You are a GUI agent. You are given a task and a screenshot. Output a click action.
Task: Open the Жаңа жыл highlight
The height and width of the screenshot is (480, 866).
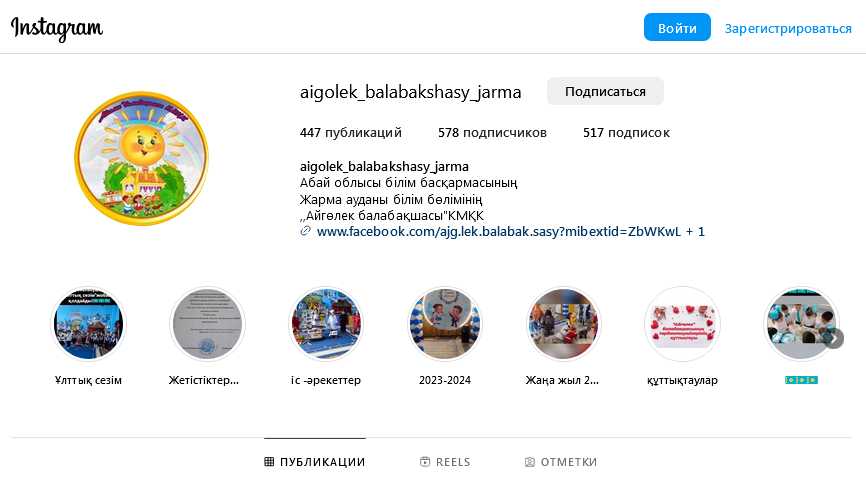point(563,324)
